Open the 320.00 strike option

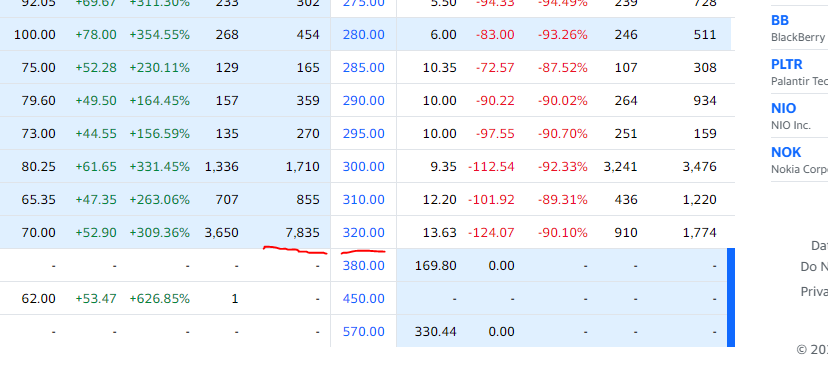click(363, 233)
